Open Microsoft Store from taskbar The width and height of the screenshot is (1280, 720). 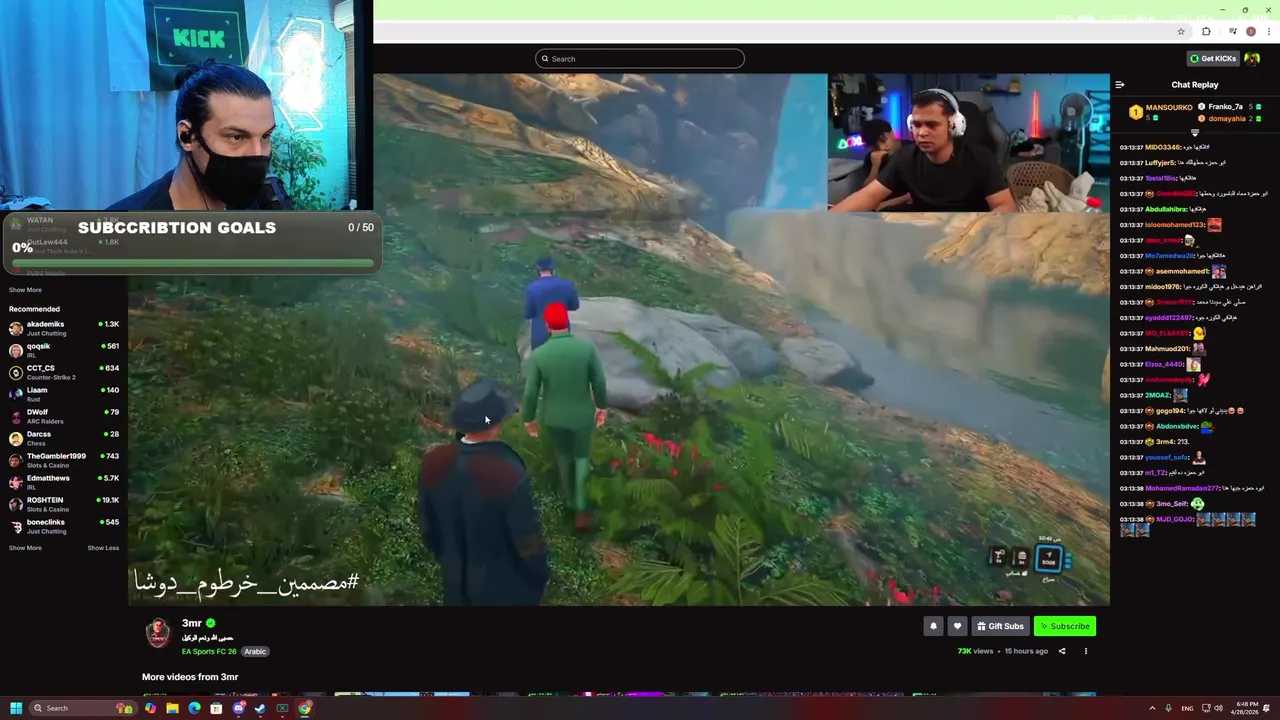click(x=216, y=708)
